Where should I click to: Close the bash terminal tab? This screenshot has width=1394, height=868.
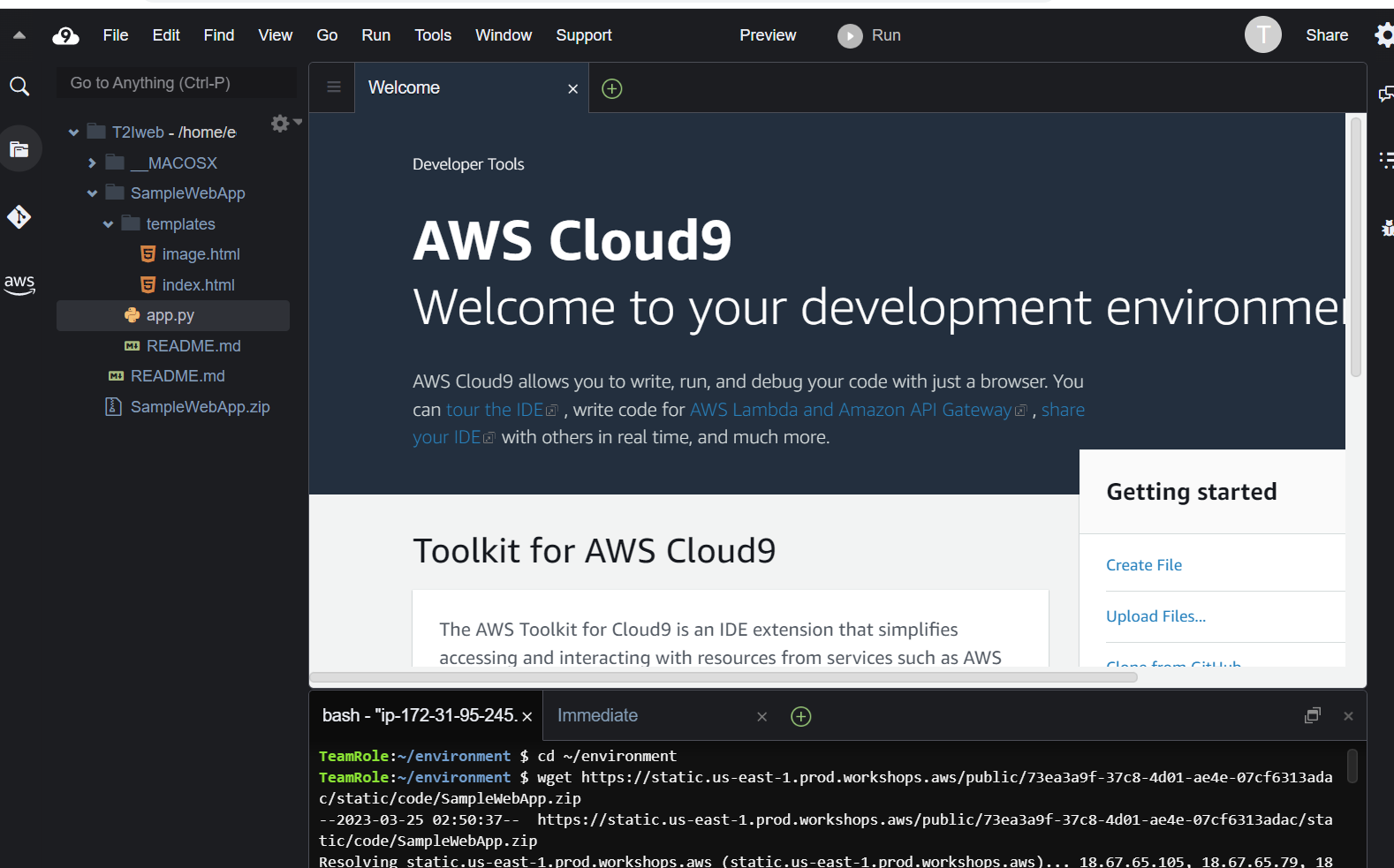tap(527, 717)
